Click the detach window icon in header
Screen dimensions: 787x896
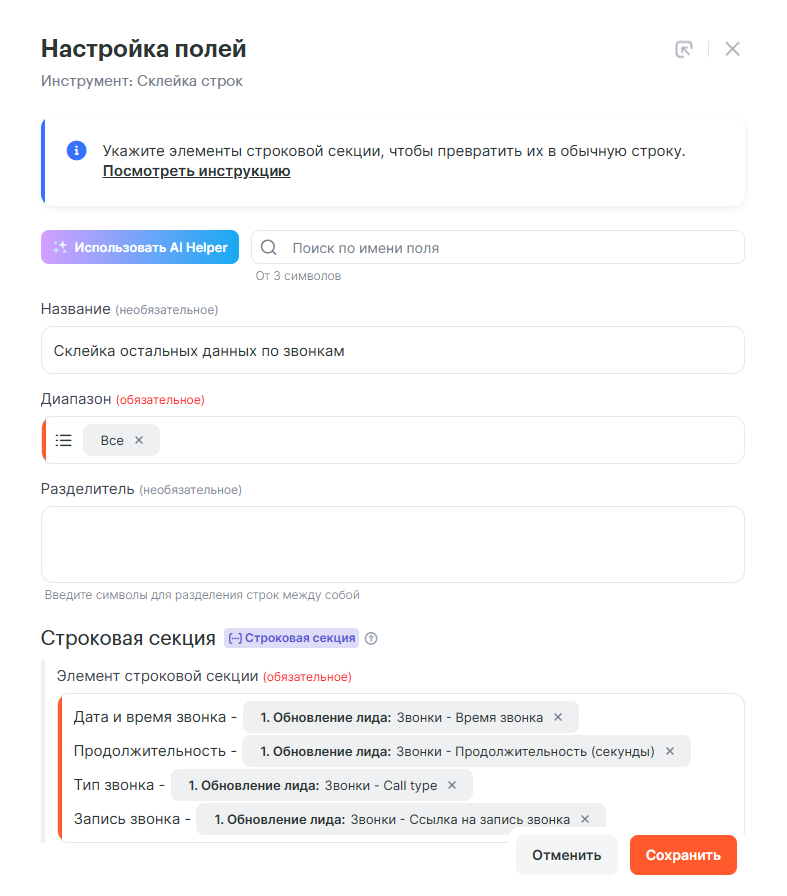684,50
